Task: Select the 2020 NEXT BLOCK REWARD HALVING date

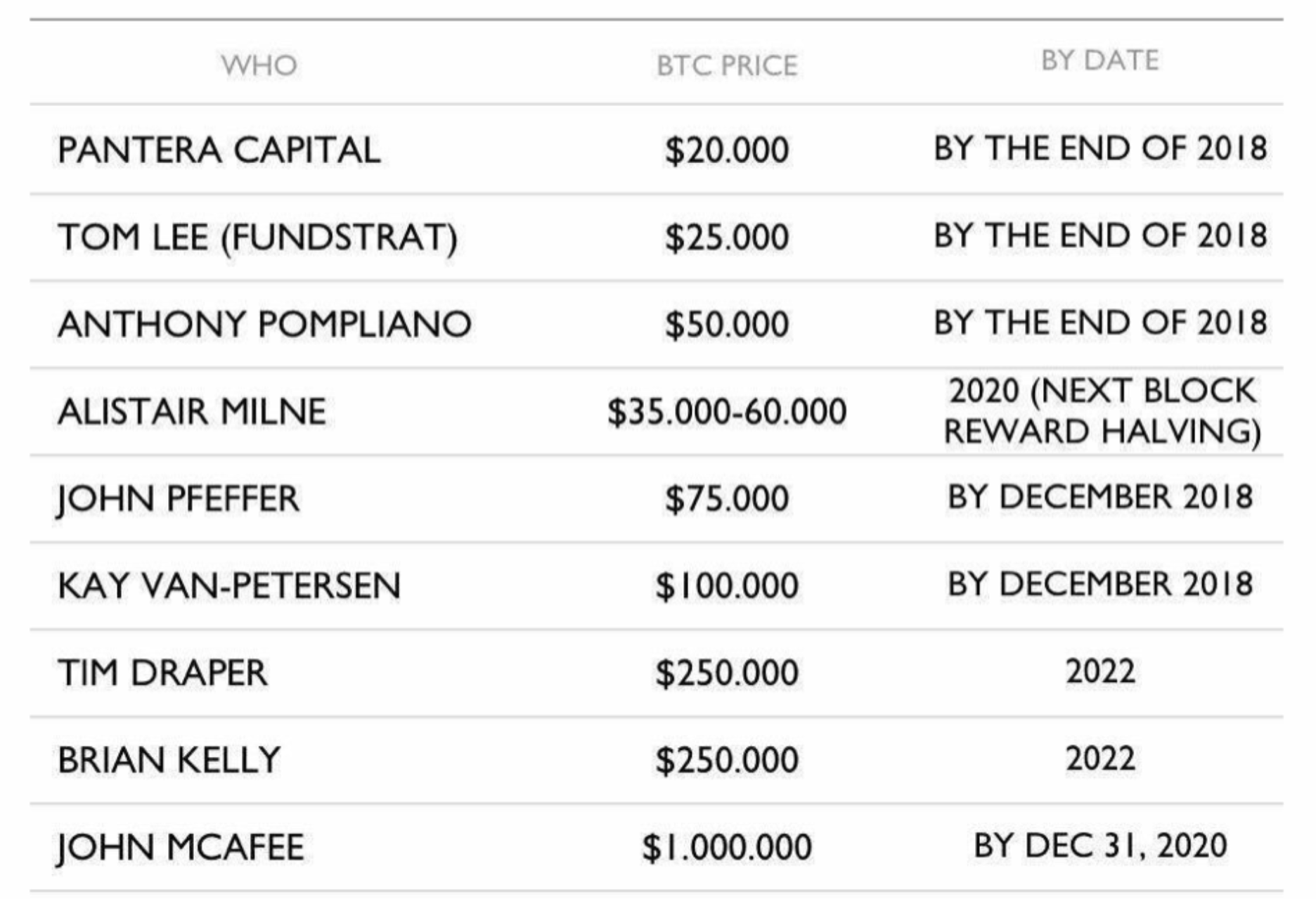Action: [1101, 411]
